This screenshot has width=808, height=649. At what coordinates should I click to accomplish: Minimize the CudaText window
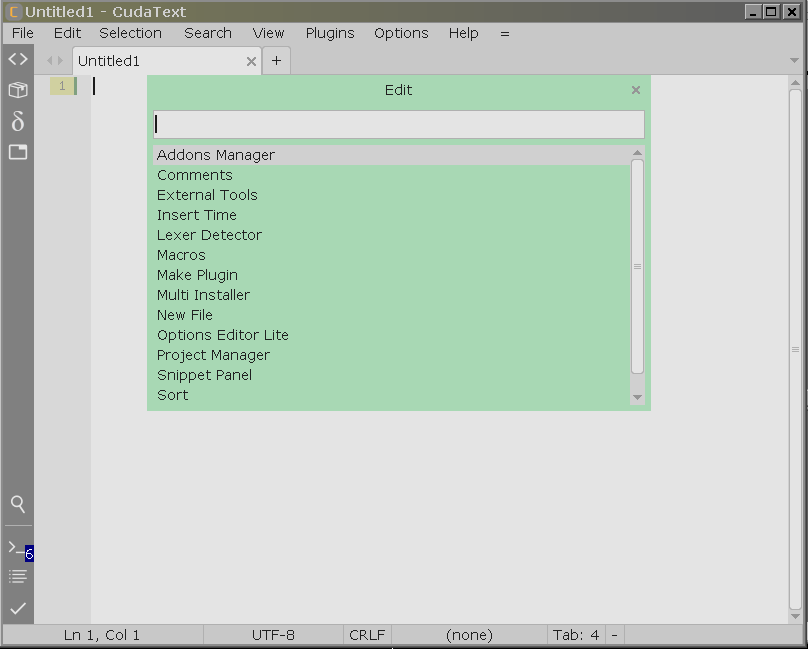point(753,12)
